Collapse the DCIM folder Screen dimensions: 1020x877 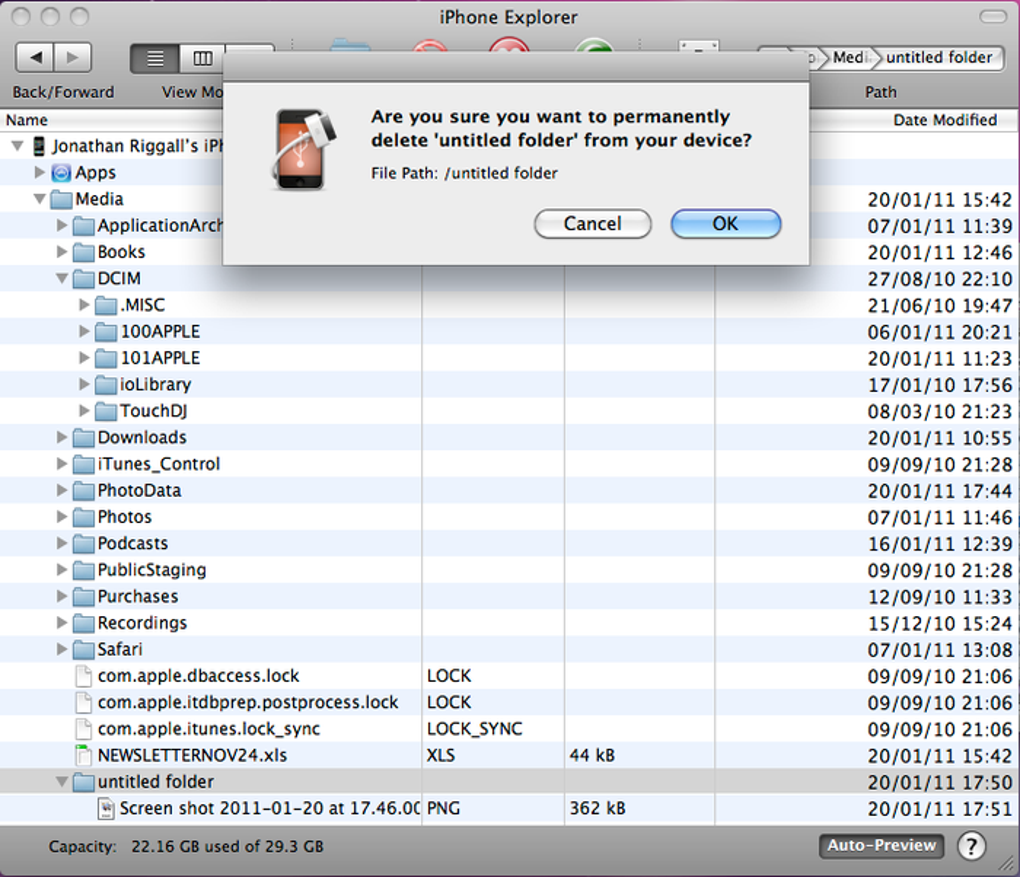click(x=62, y=278)
